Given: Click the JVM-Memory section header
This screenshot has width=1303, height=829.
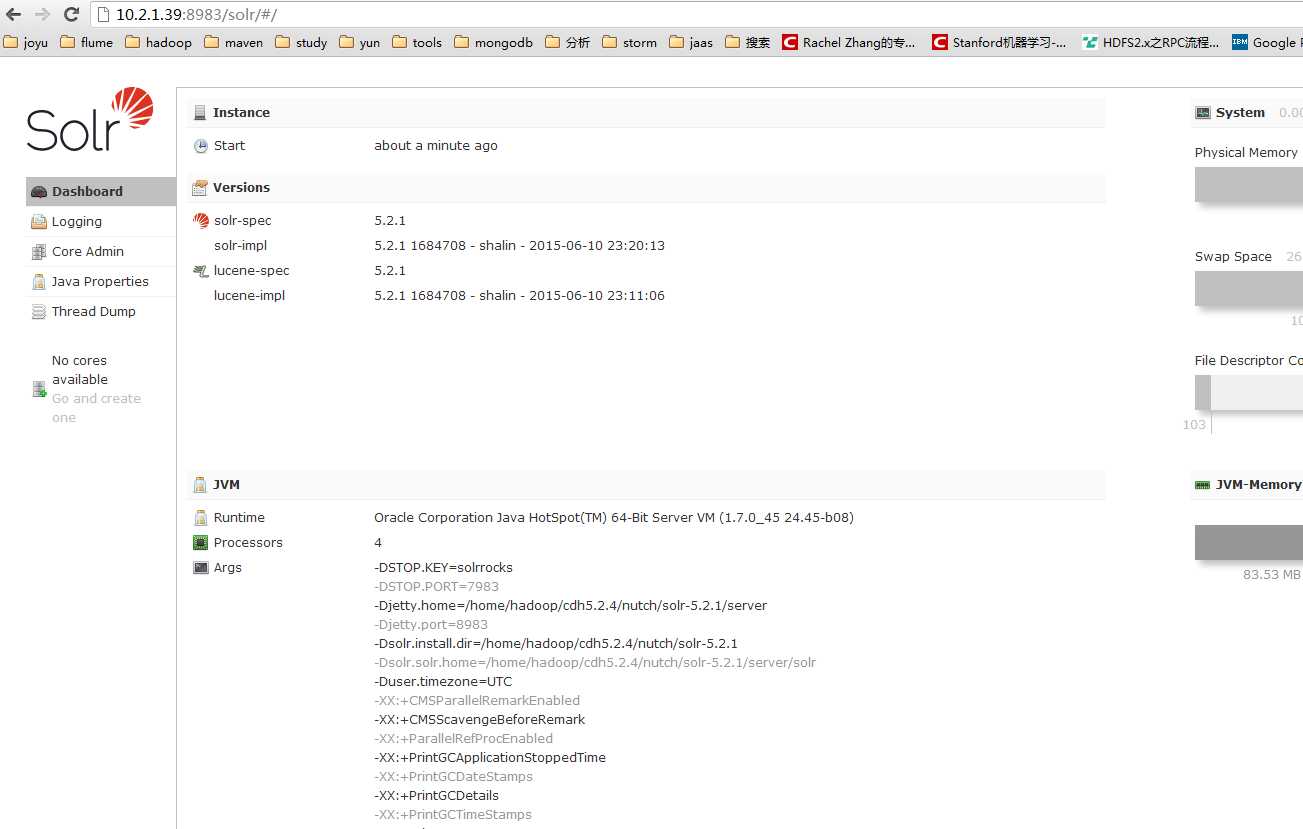Looking at the screenshot, I should (1248, 484).
